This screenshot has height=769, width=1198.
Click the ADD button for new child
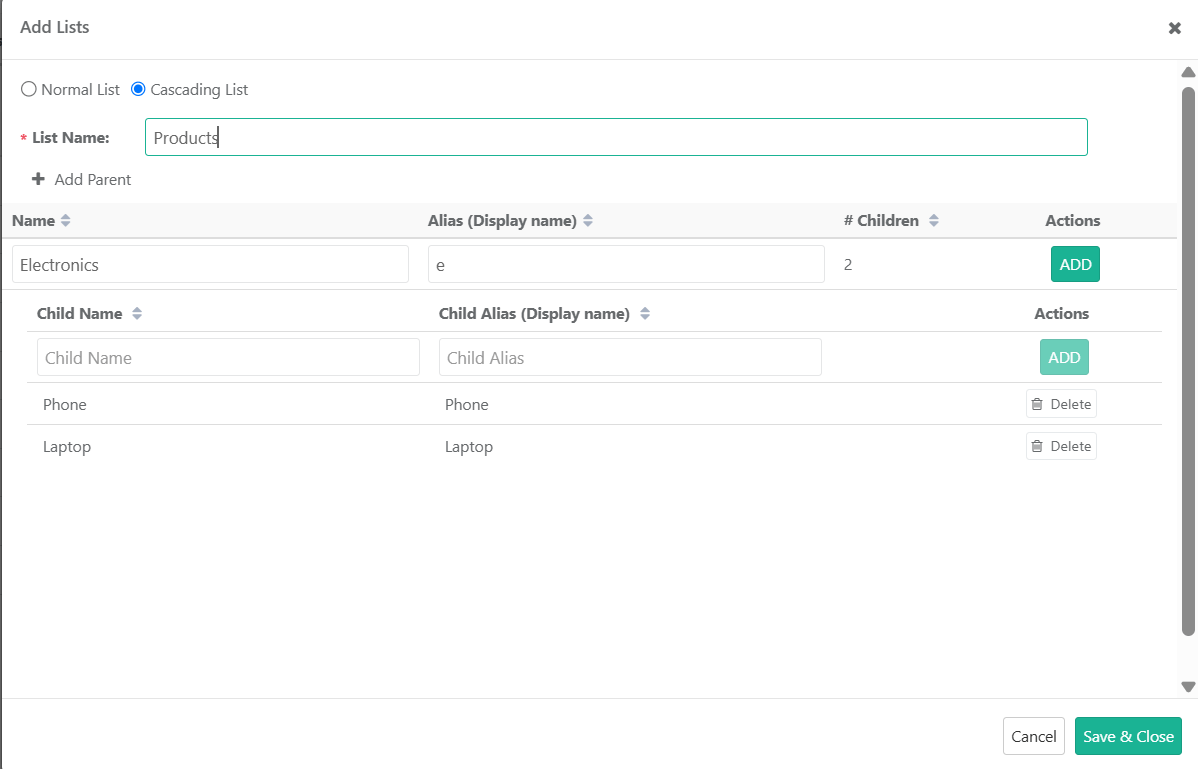(x=1064, y=357)
